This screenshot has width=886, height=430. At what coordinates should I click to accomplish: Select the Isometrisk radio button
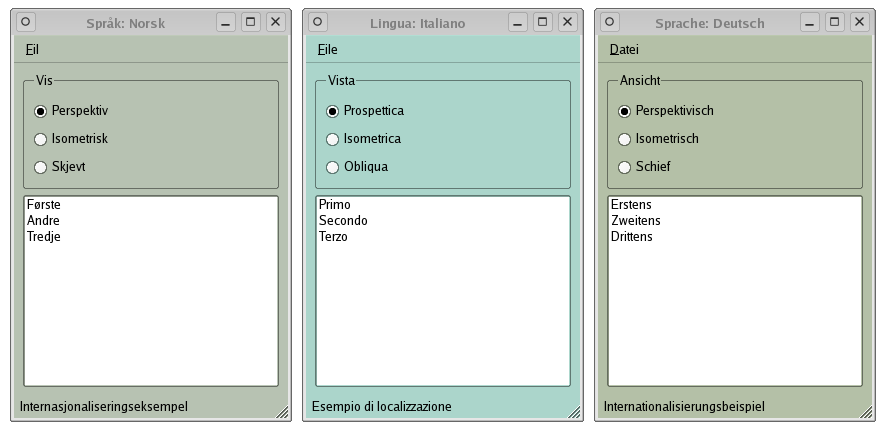[x=41, y=139]
